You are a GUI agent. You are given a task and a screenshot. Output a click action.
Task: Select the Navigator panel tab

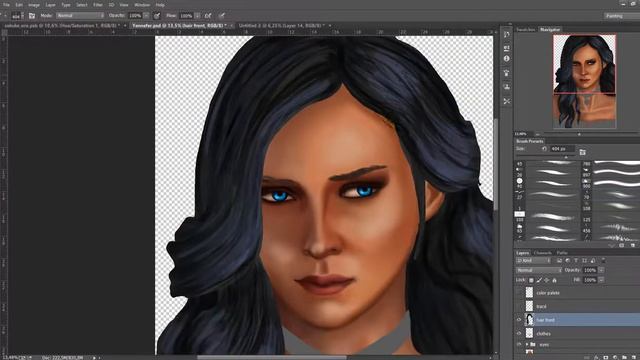[550, 29]
